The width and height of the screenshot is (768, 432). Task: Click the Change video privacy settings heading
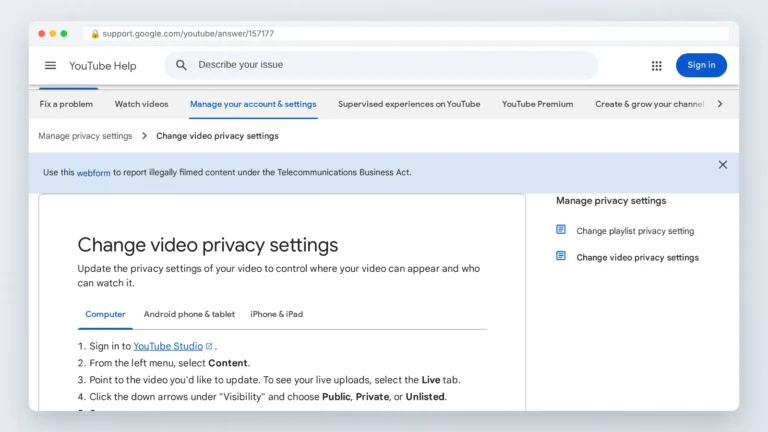[x=208, y=244]
